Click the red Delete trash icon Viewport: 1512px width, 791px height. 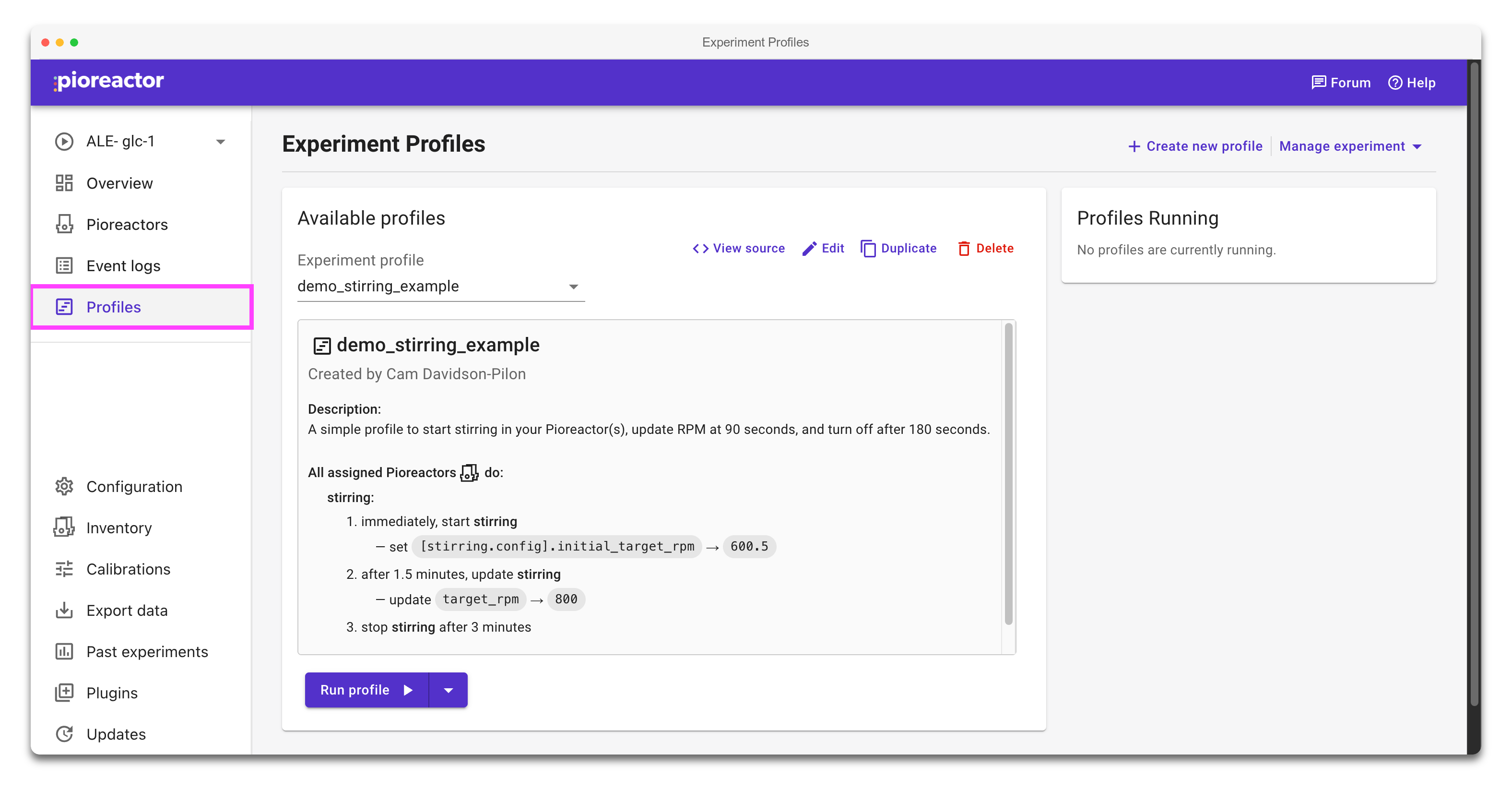click(964, 249)
